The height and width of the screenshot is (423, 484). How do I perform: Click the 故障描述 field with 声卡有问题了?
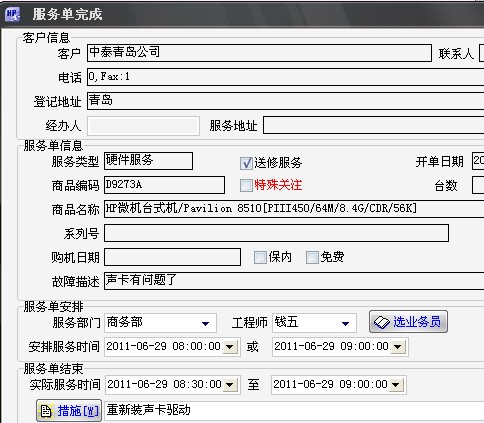point(294,281)
